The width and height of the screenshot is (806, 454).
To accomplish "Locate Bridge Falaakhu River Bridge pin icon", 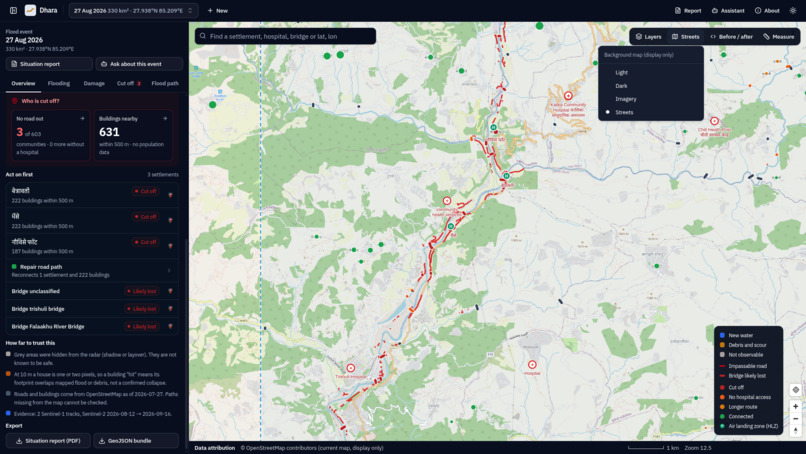I will pos(171,326).
